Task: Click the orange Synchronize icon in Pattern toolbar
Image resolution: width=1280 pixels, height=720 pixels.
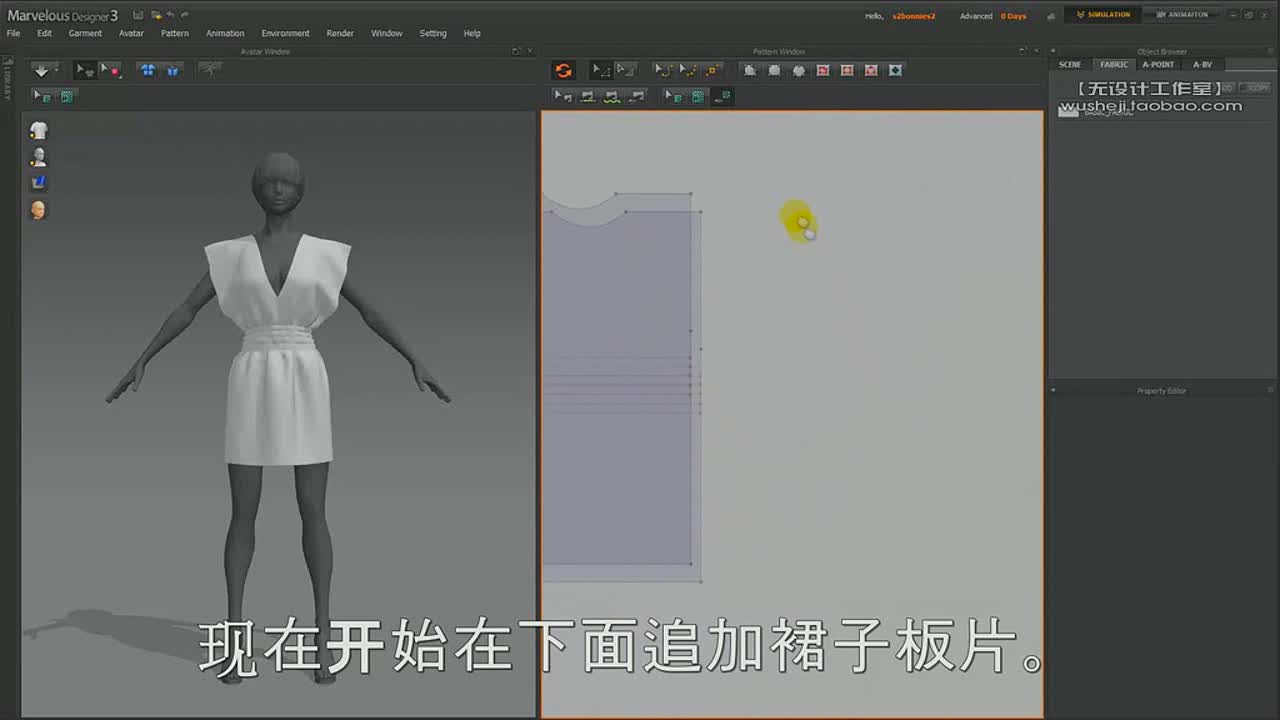Action: [x=563, y=70]
